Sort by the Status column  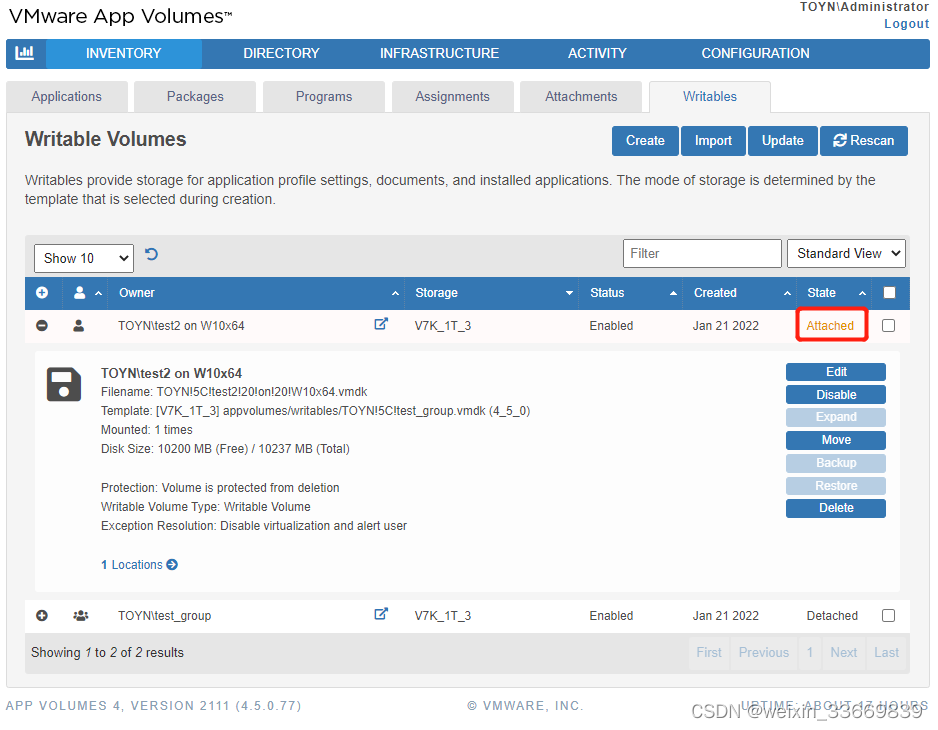click(x=631, y=293)
